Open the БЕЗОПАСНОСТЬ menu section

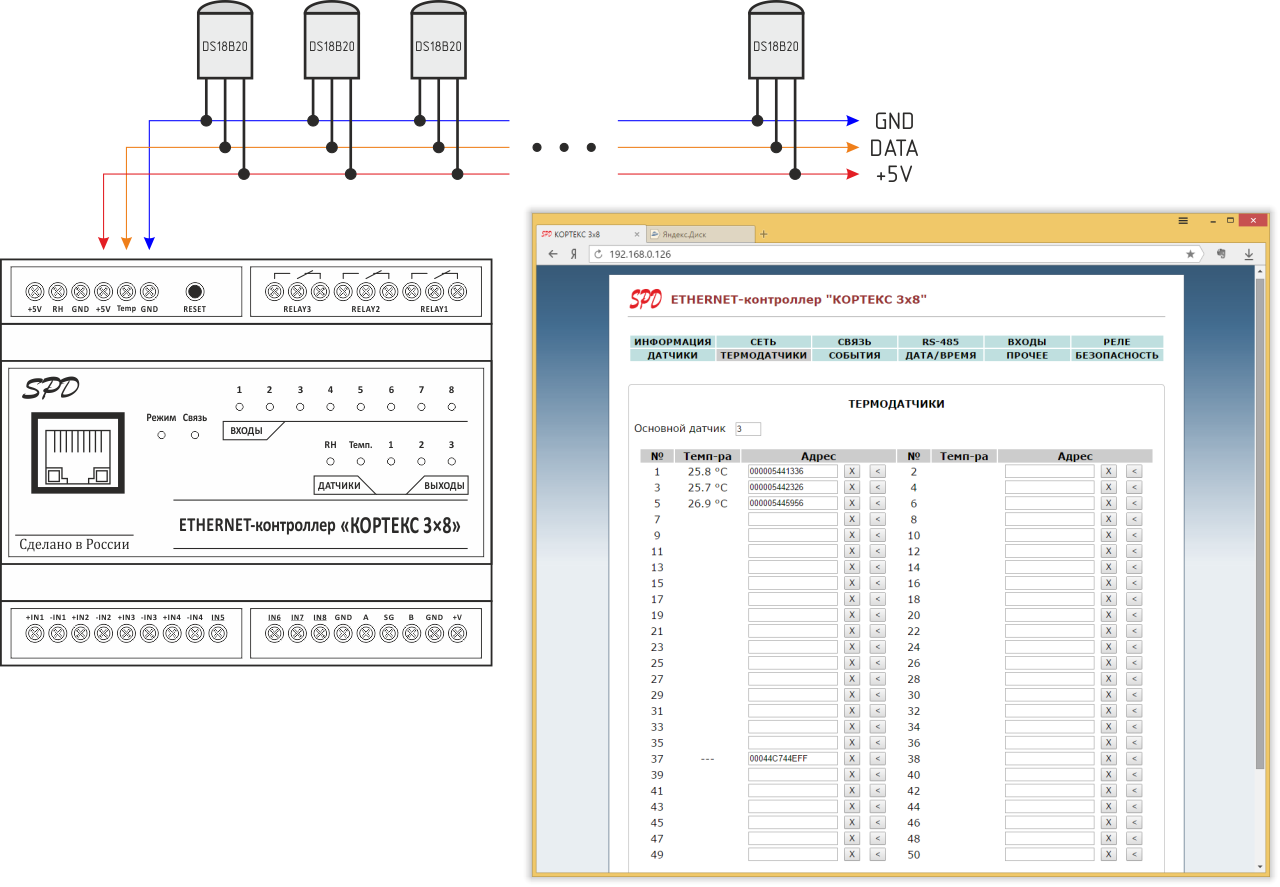[1116, 355]
